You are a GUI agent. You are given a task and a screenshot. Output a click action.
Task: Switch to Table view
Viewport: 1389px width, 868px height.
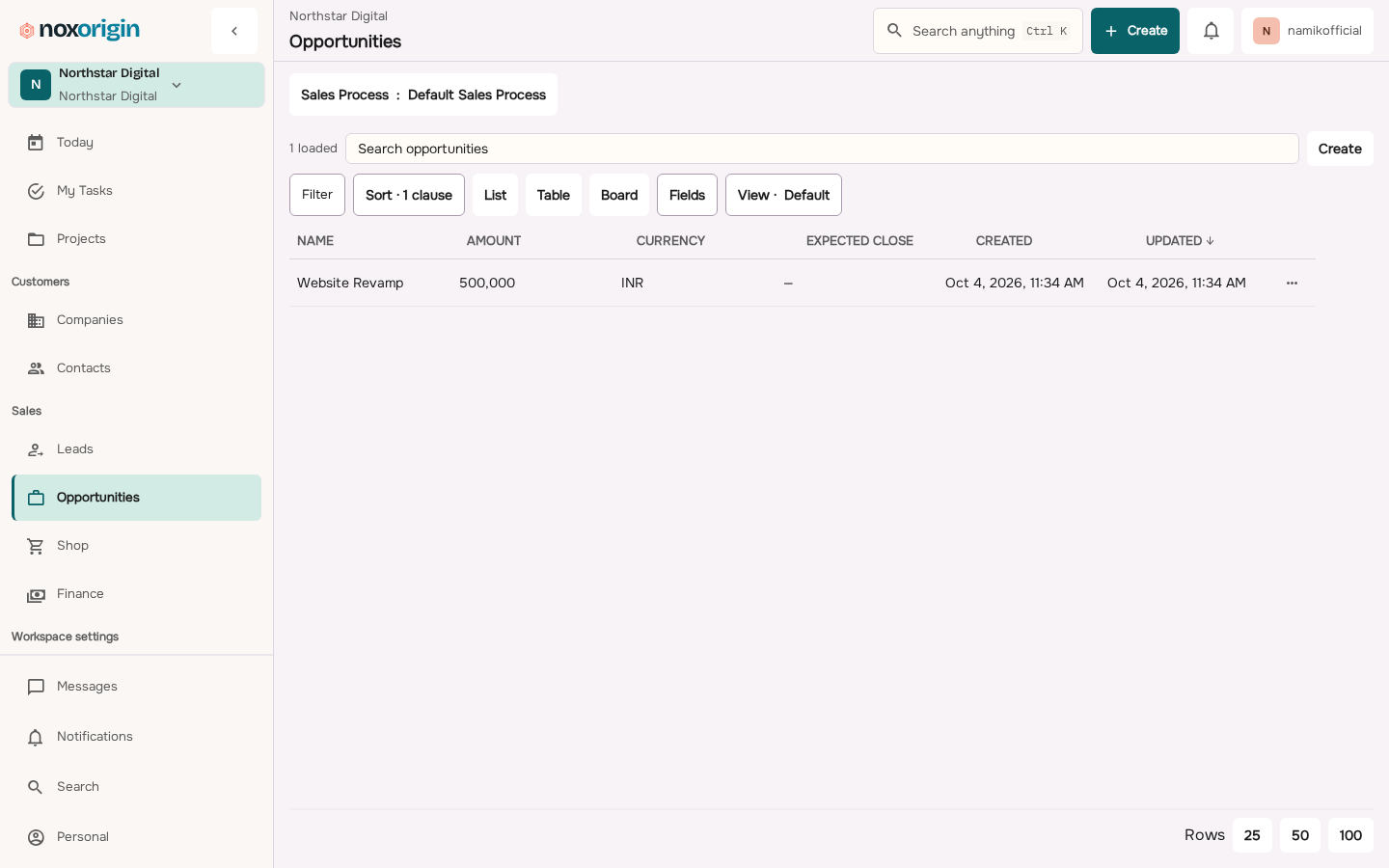click(x=554, y=195)
